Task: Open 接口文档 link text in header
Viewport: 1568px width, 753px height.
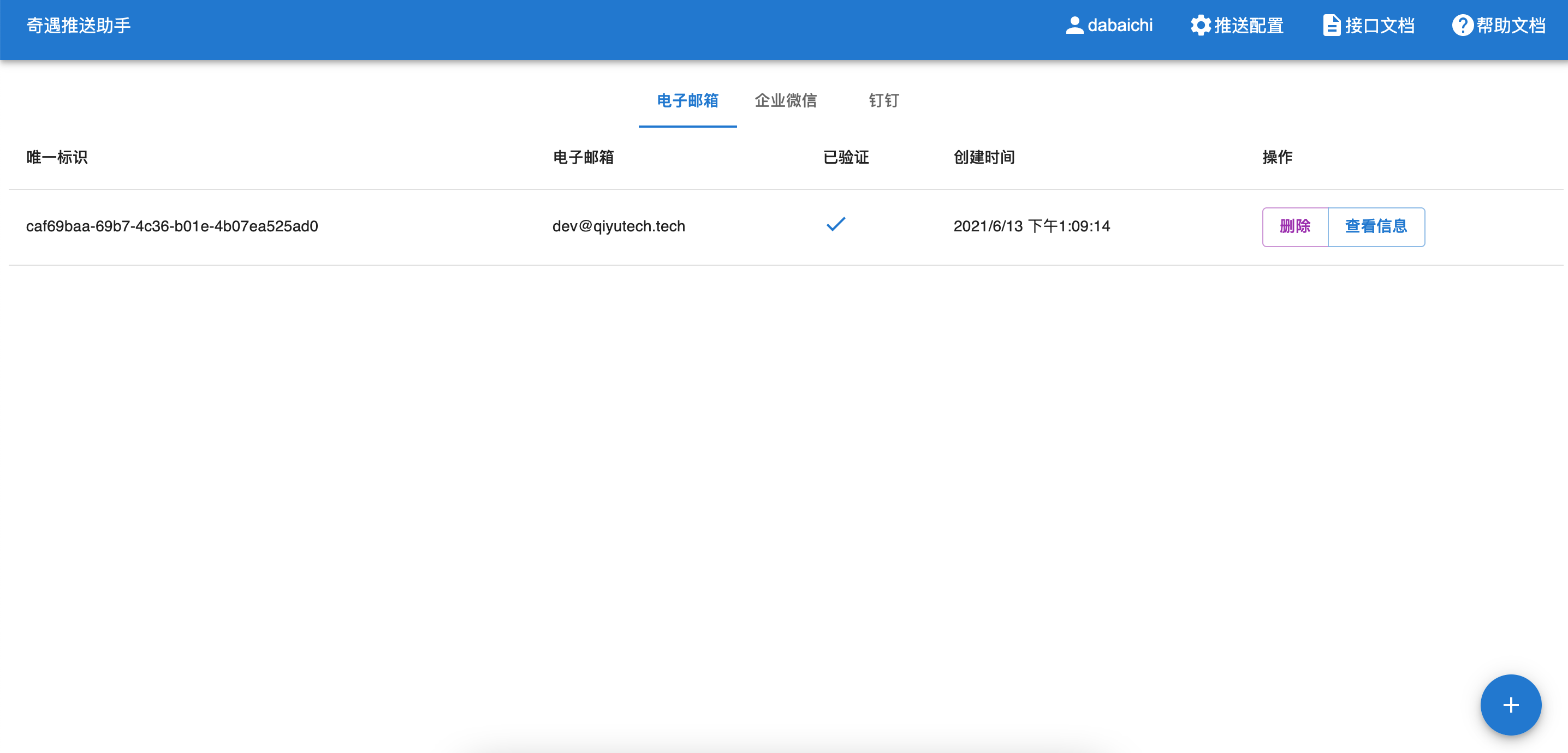Action: pyautogui.click(x=1379, y=26)
